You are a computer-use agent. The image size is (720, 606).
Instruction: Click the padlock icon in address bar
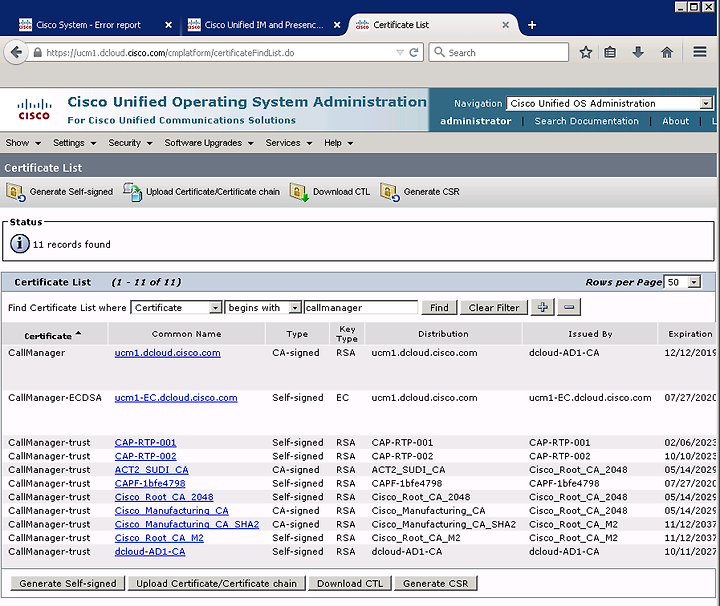38,52
